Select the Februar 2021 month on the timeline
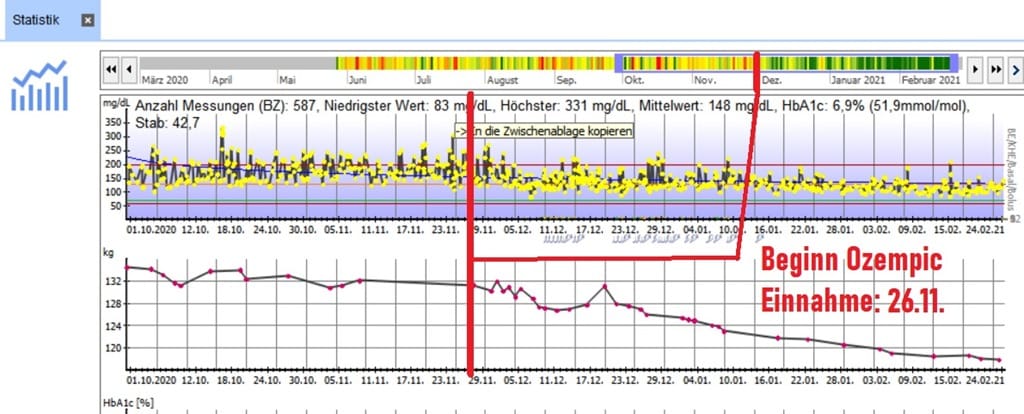Viewport: 1024px width, 414px height. tap(931, 80)
